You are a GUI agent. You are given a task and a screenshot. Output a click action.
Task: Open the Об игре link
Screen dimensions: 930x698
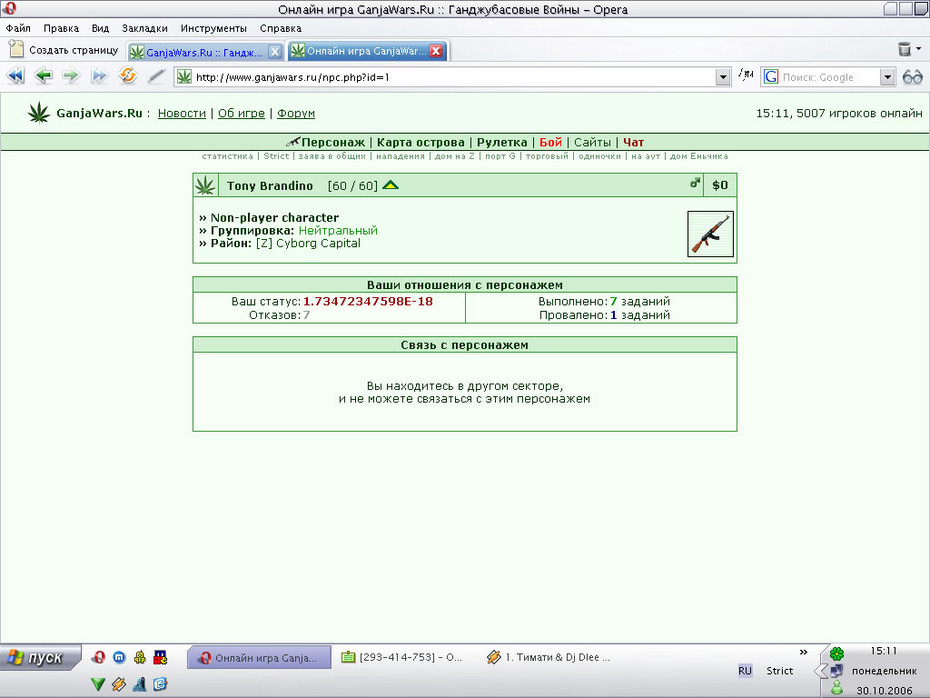pos(241,113)
